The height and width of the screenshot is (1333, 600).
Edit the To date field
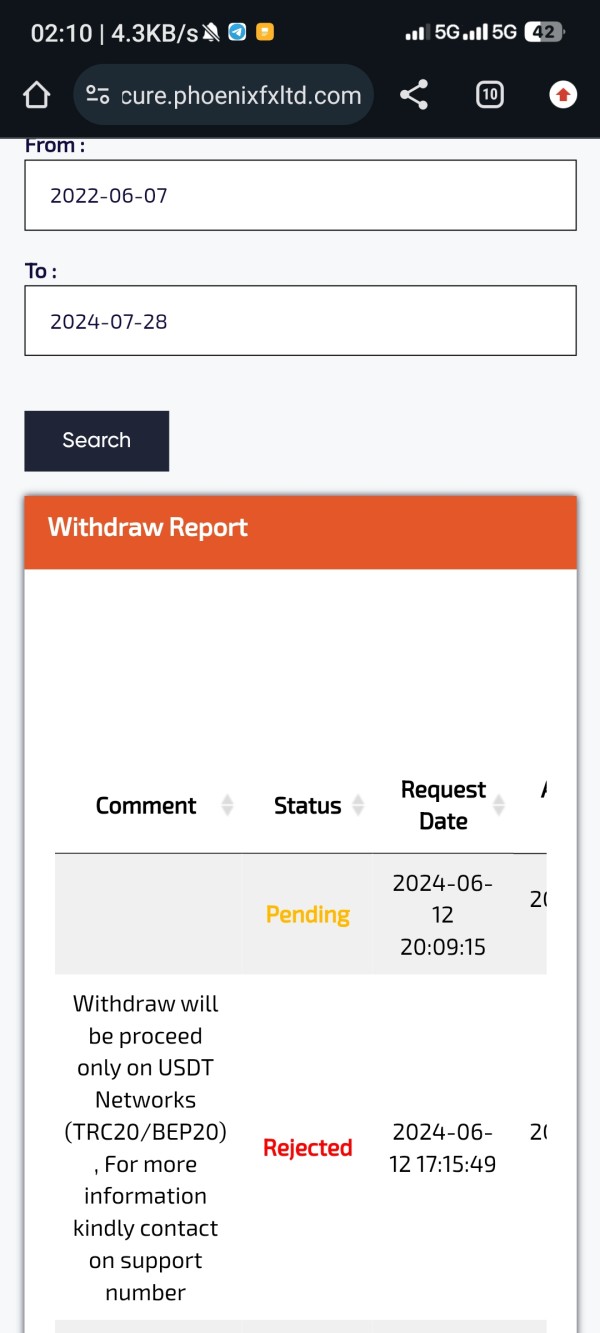tap(300, 321)
